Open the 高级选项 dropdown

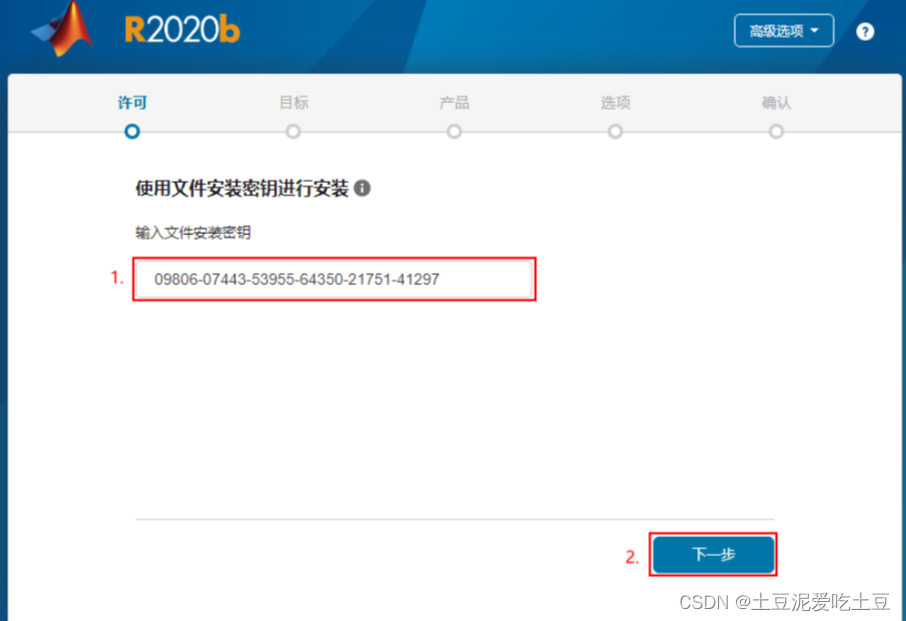coord(784,31)
